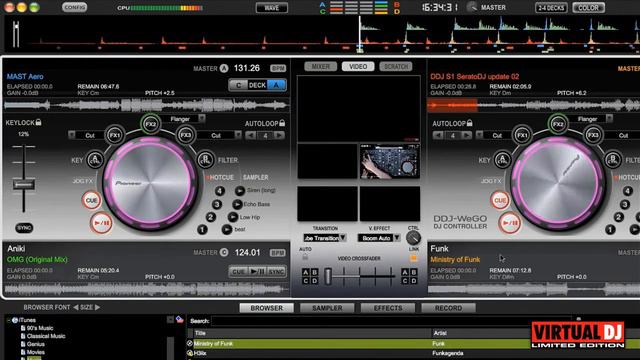This screenshot has height=360, width=640.
Task: Adjust the left deck pitch slider
Action: pos(23,185)
